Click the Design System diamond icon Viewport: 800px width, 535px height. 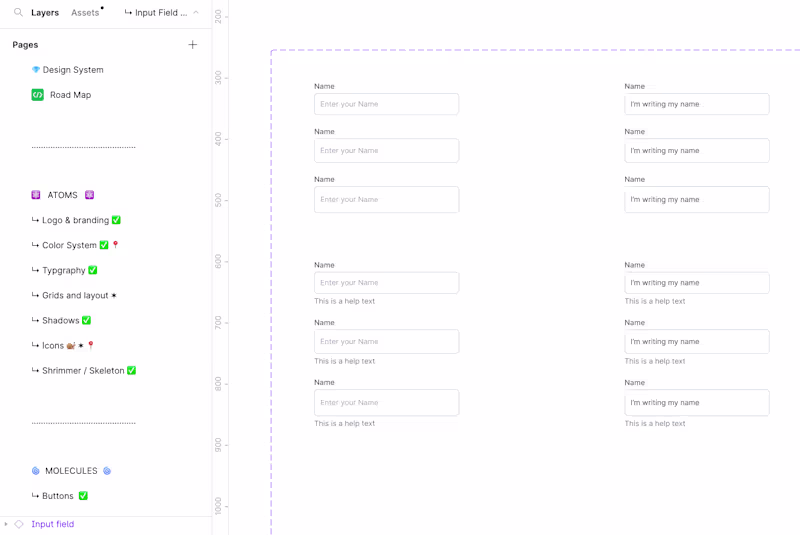tap(36, 69)
